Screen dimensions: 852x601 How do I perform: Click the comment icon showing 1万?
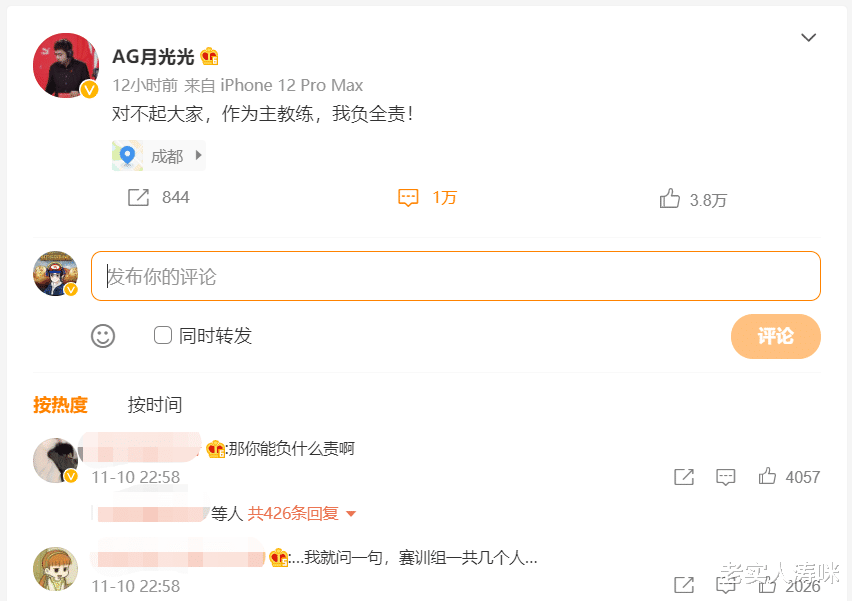coord(408,198)
